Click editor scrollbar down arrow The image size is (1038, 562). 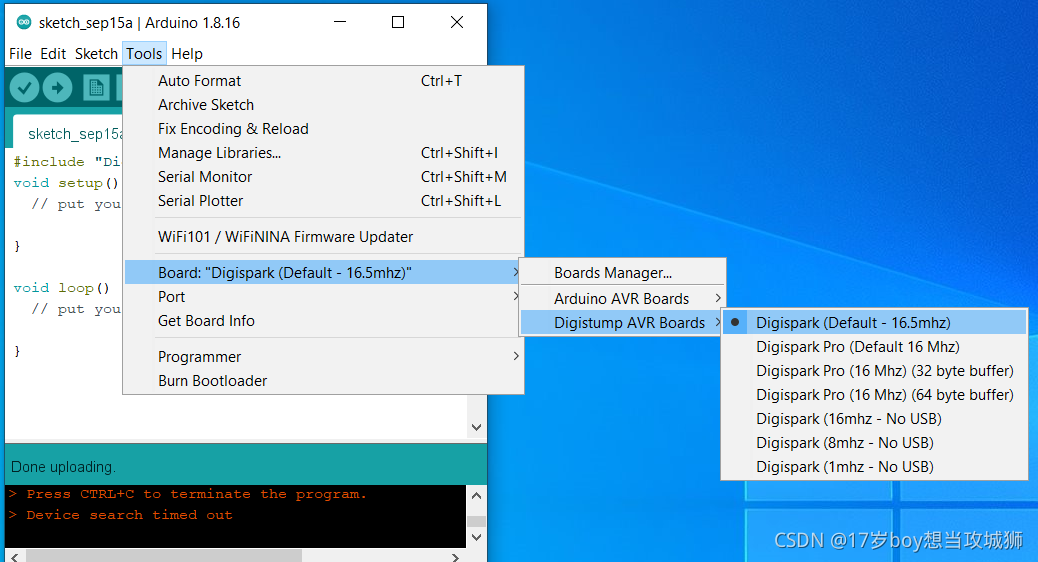coord(476,428)
